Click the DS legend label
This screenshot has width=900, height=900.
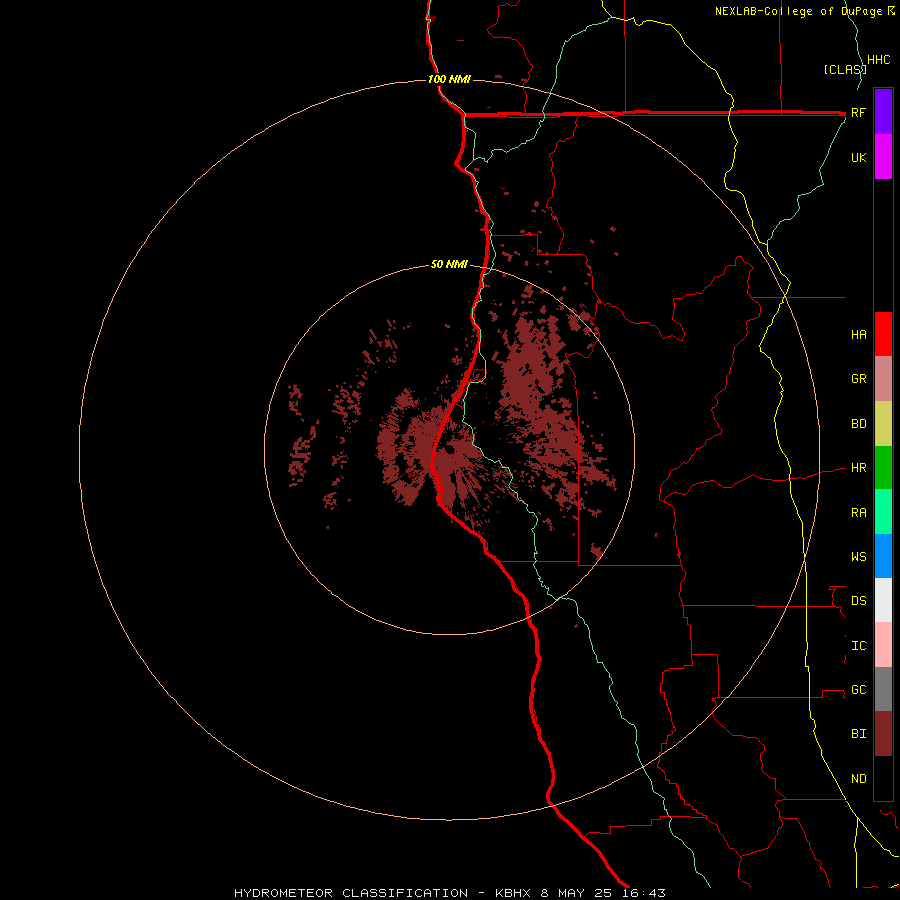(x=859, y=601)
